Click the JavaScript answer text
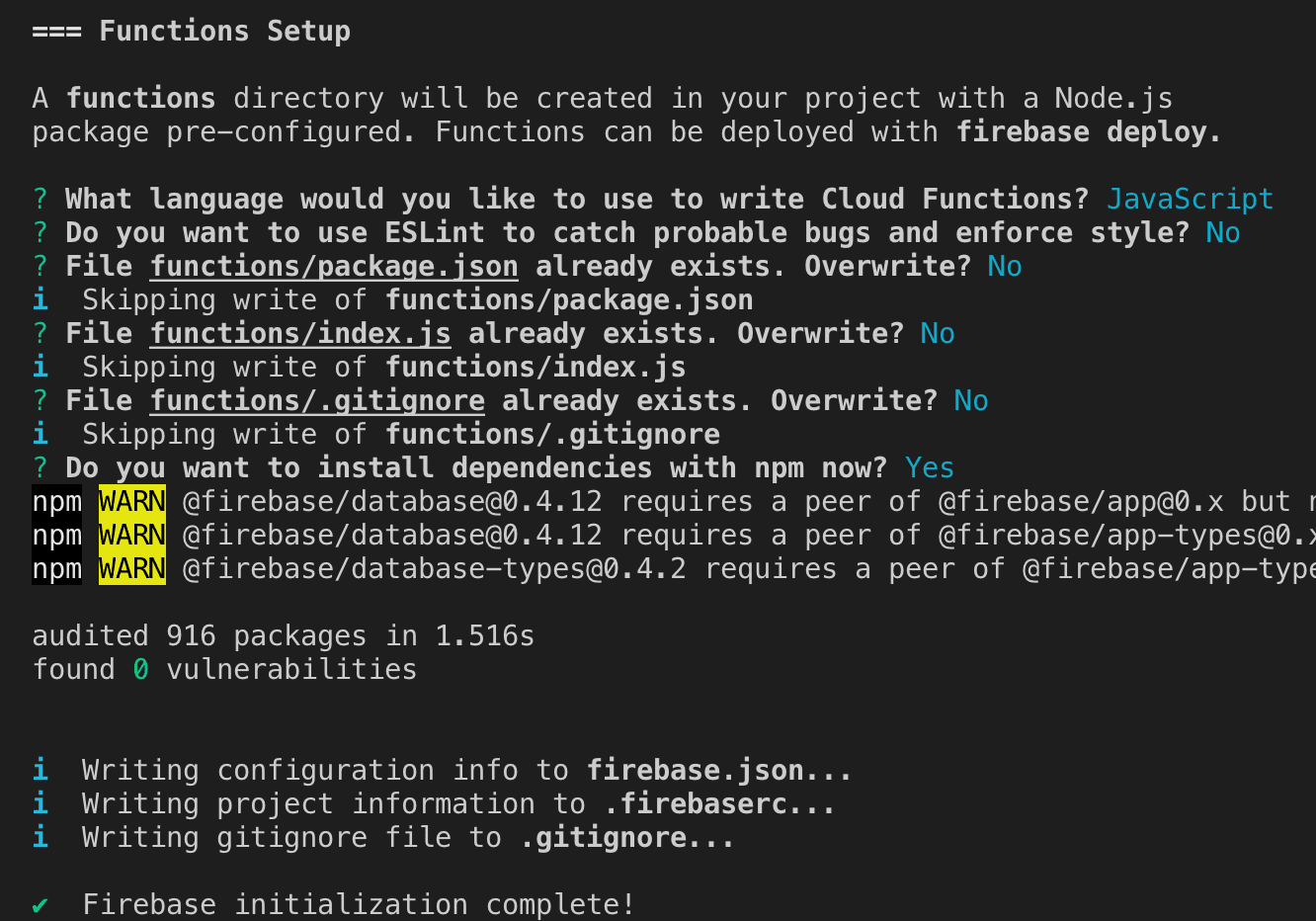The height and width of the screenshot is (921, 1316). (1190, 200)
